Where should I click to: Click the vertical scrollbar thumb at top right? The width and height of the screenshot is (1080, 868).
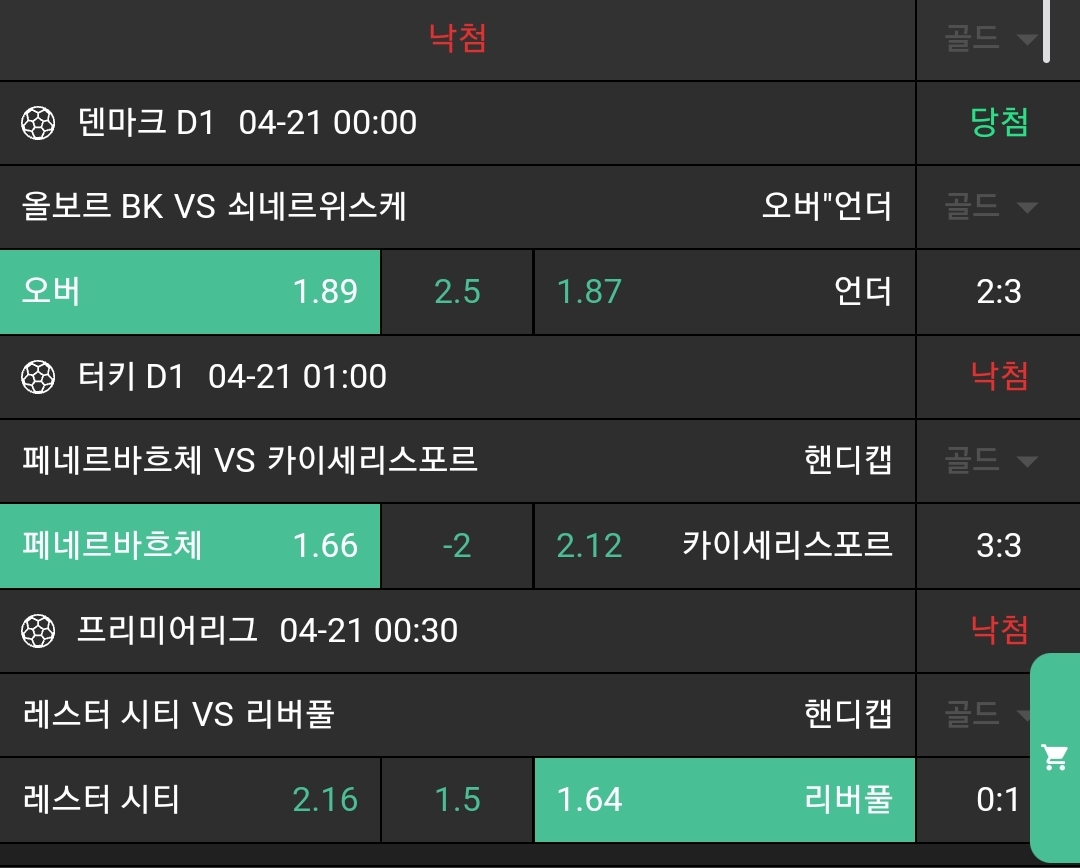click(x=1046, y=30)
